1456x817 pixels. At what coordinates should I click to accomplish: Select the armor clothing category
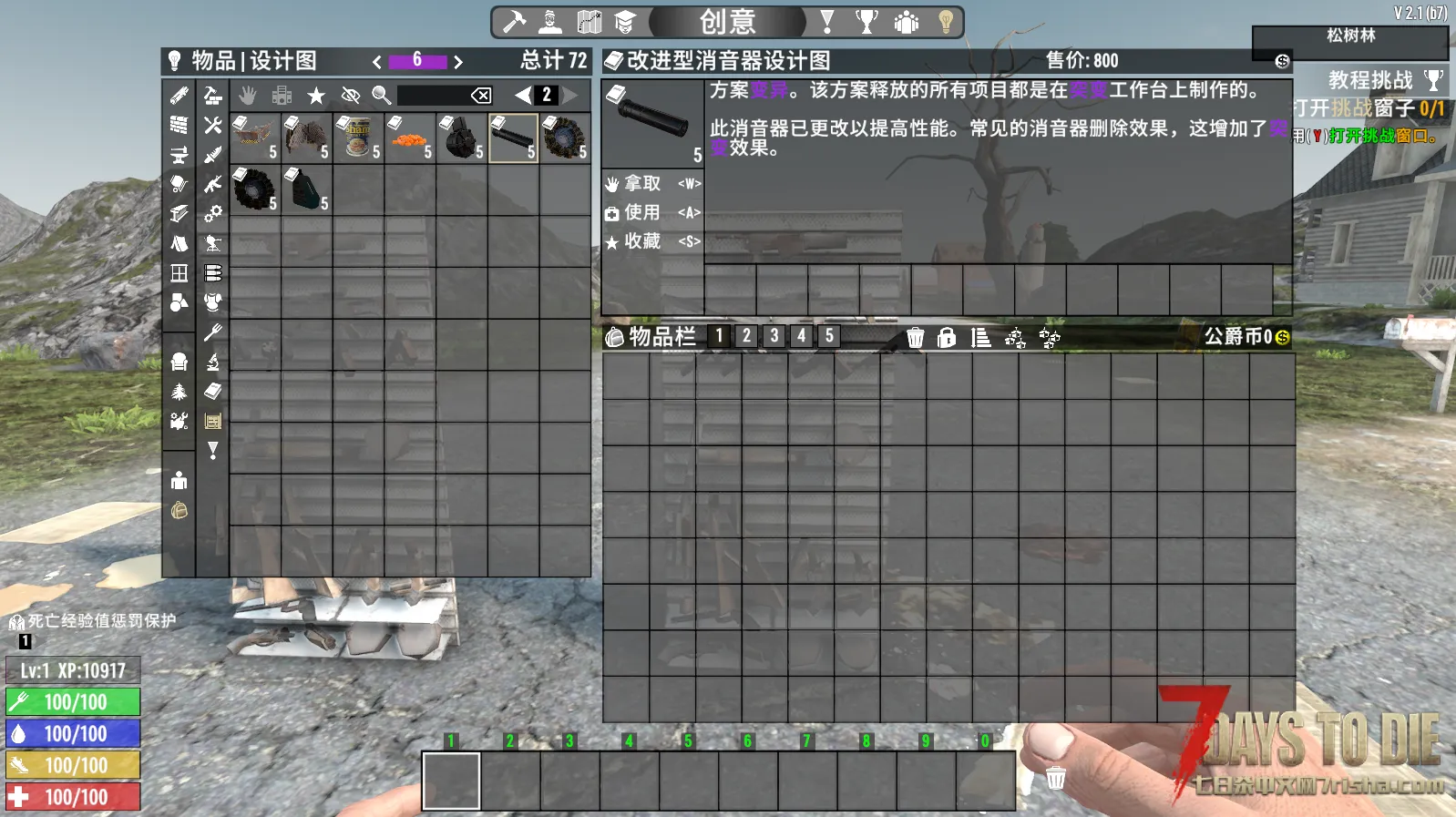pos(213,302)
